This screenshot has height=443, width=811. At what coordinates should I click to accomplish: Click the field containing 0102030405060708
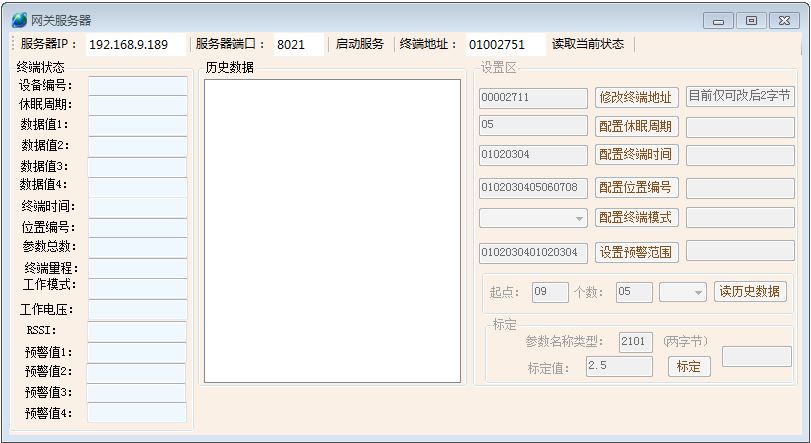pos(533,188)
